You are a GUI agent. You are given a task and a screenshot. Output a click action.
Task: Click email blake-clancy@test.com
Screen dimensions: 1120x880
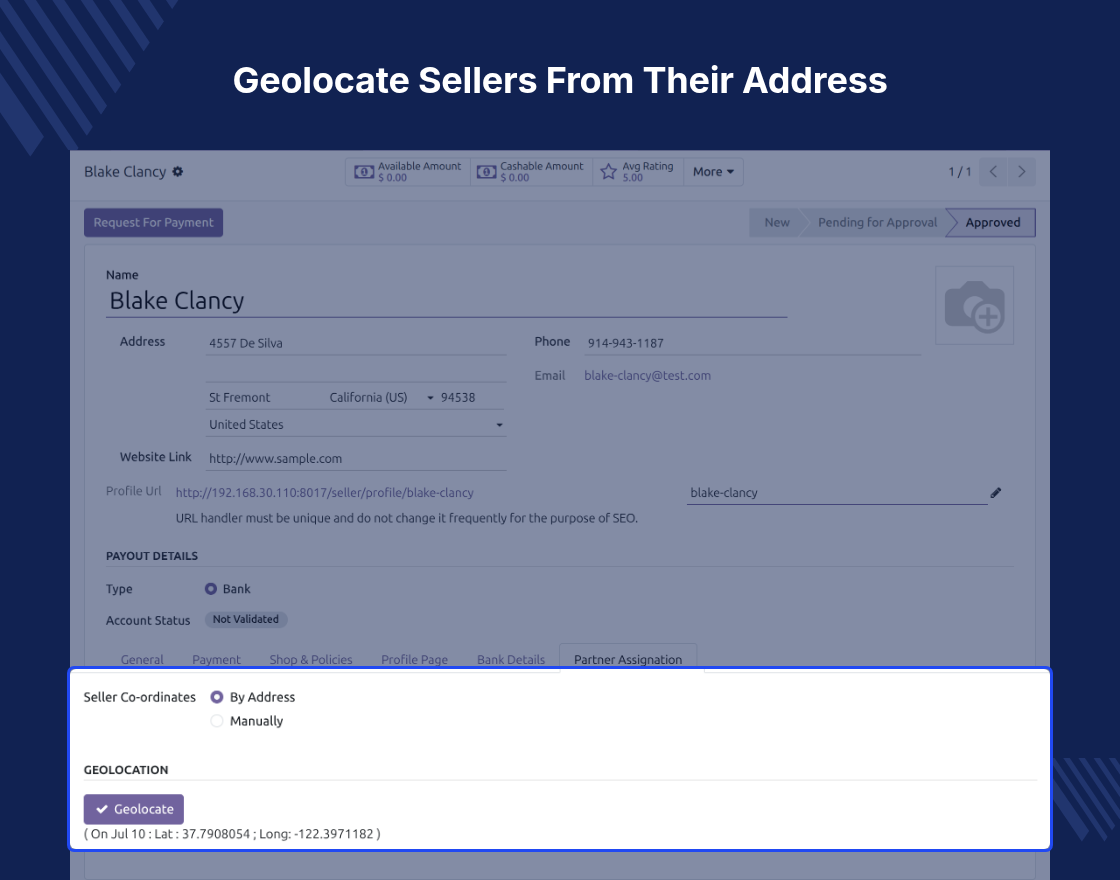pos(647,376)
